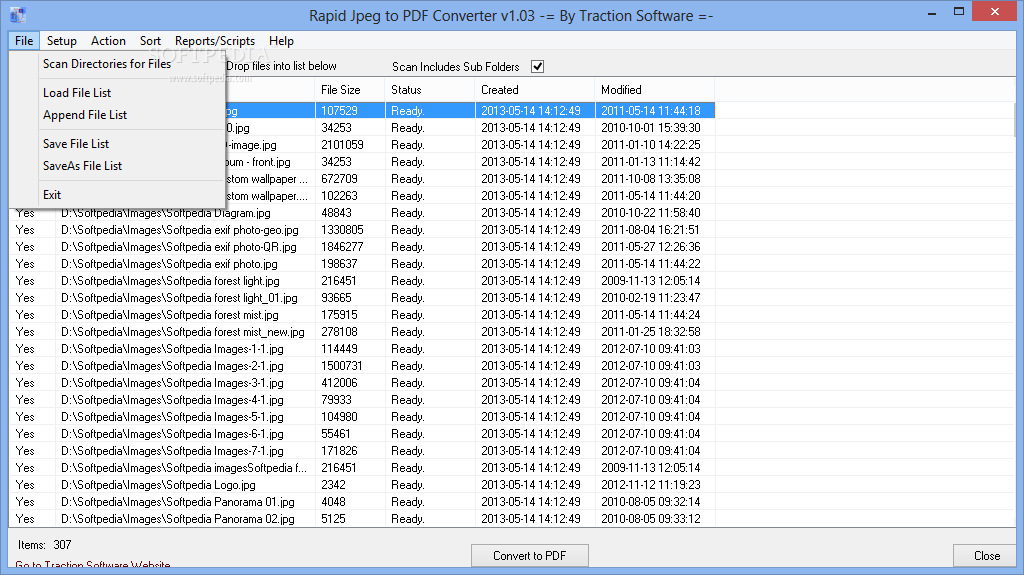1024x575 pixels.
Task: Click file size value 2101059
Action: point(342,145)
